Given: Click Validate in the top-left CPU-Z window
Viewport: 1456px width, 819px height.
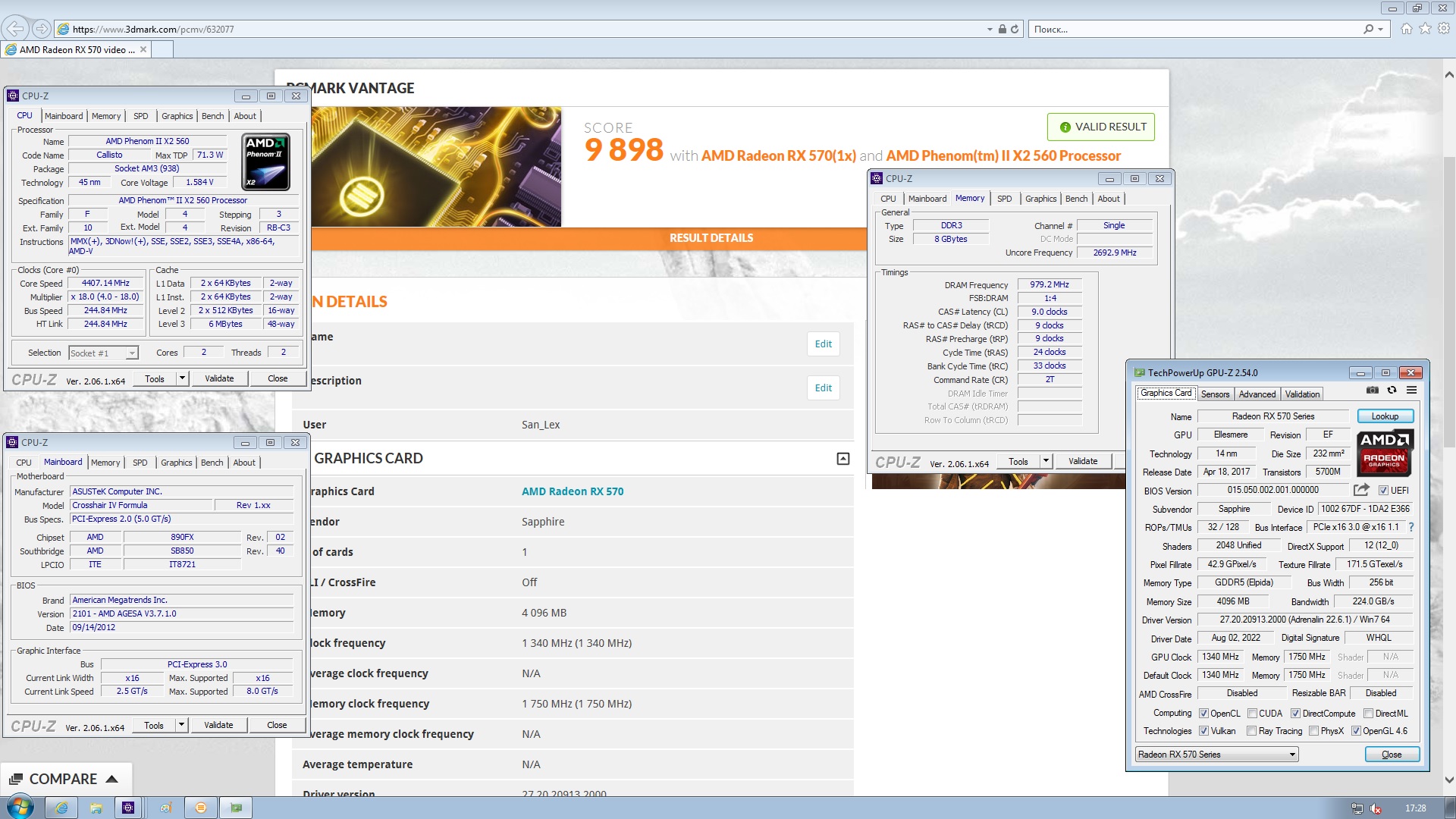Looking at the screenshot, I should 219,378.
